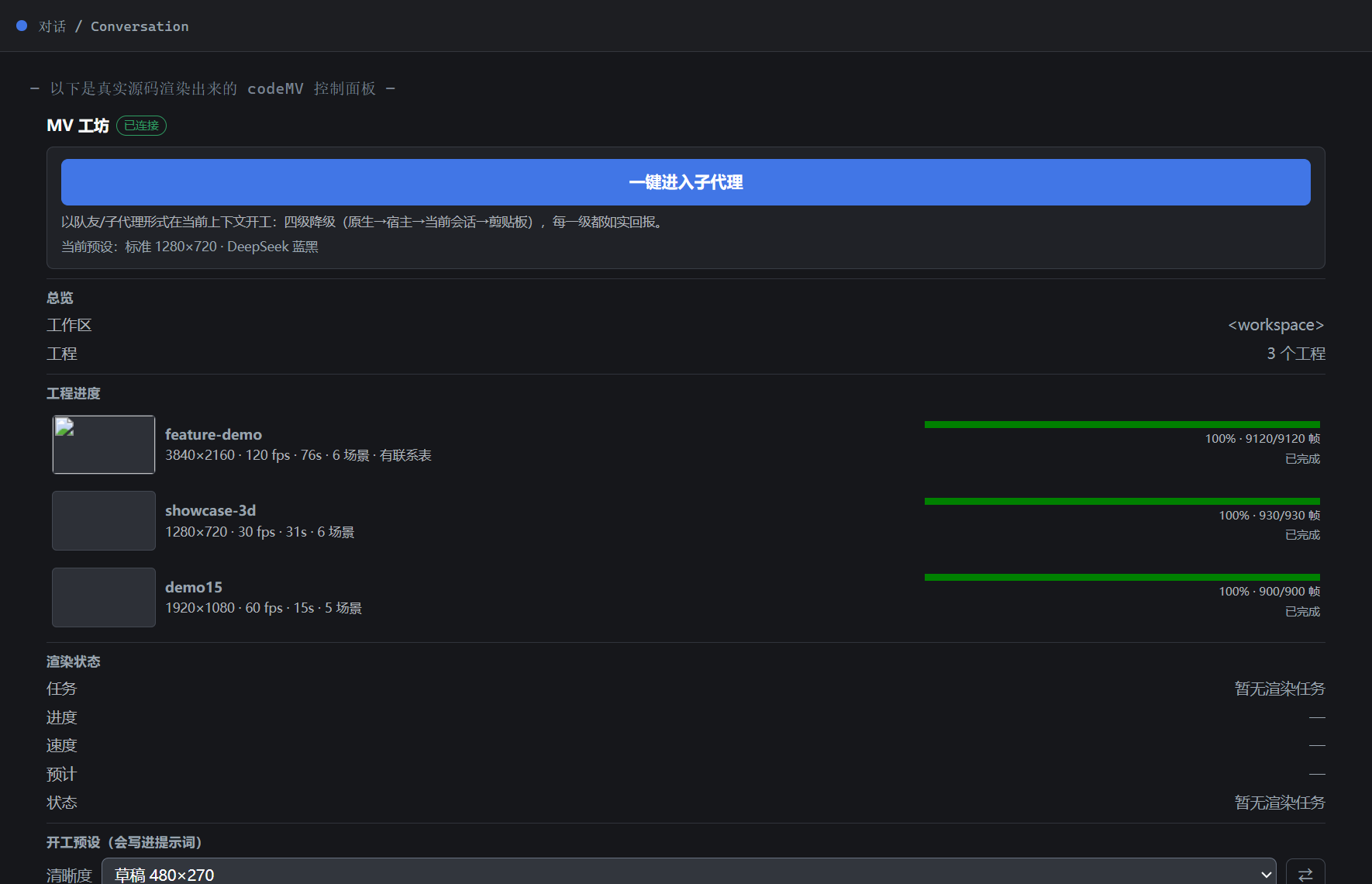Click the 100% · 9120/9120 帧 label
The height and width of the screenshot is (884, 1372).
coord(1262,439)
